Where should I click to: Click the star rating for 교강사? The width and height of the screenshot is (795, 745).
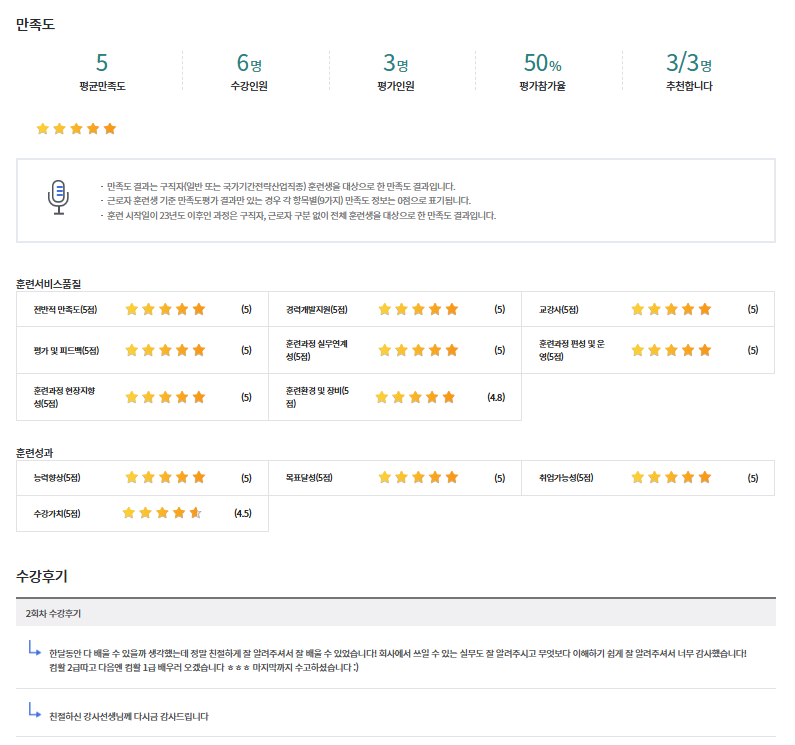pos(671,309)
